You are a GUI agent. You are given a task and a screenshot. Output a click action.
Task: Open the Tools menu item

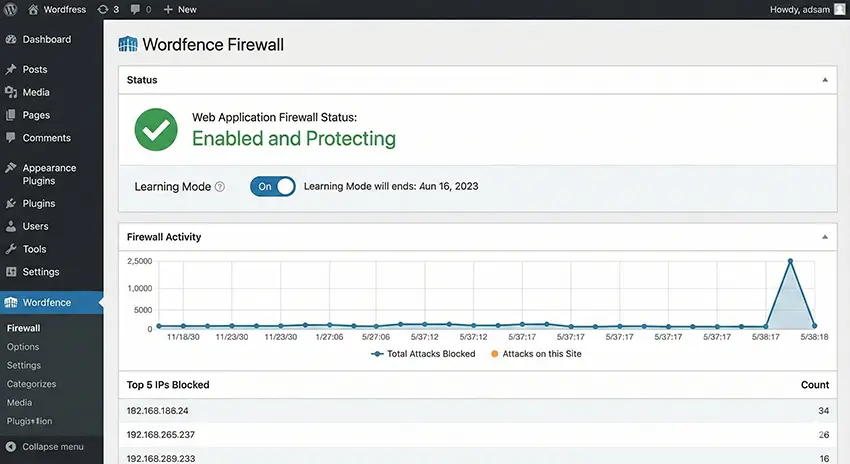tap(34, 249)
